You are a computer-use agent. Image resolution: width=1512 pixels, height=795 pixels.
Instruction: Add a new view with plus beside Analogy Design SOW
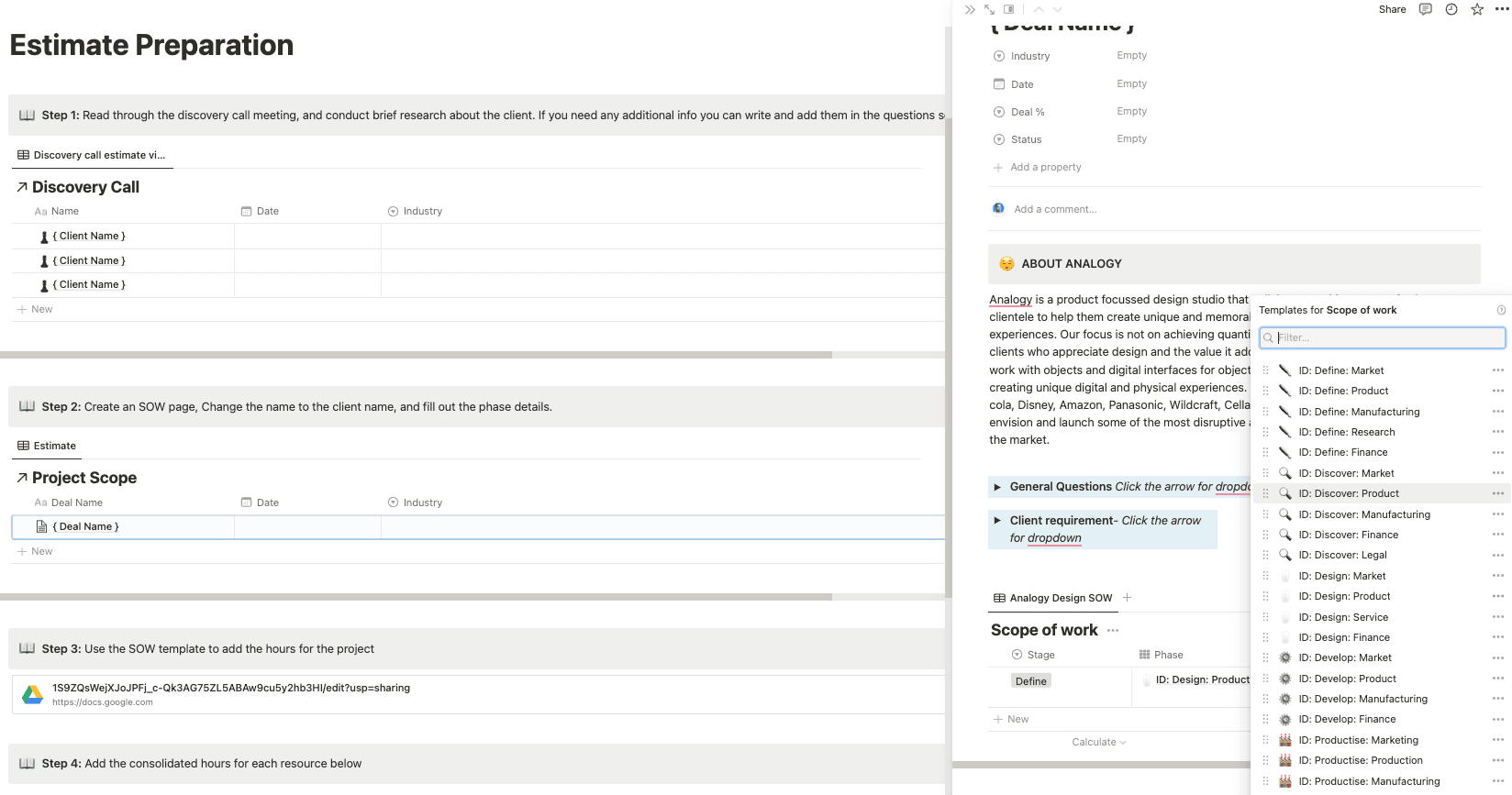pos(1128,598)
